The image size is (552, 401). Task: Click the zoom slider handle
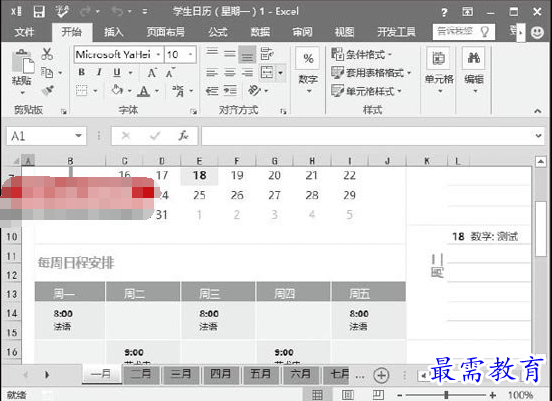(x=446, y=395)
